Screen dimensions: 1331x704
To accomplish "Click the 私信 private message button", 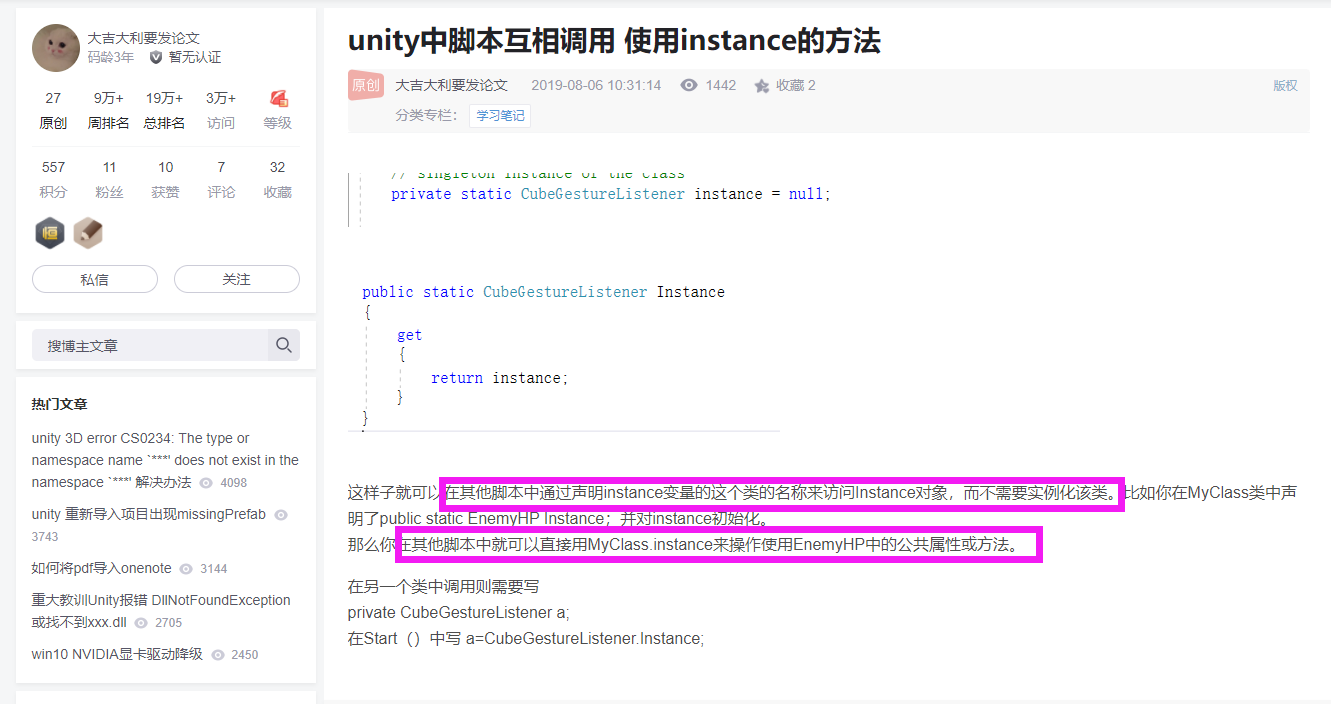I will [x=94, y=279].
